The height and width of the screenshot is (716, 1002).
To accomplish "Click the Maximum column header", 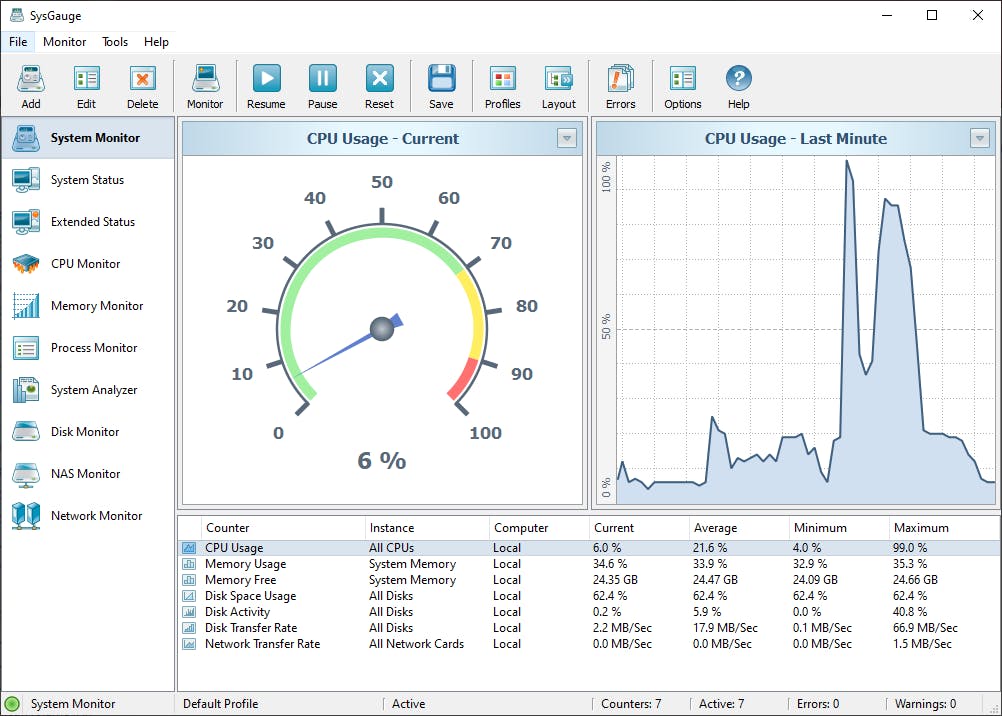I will tap(920, 528).
